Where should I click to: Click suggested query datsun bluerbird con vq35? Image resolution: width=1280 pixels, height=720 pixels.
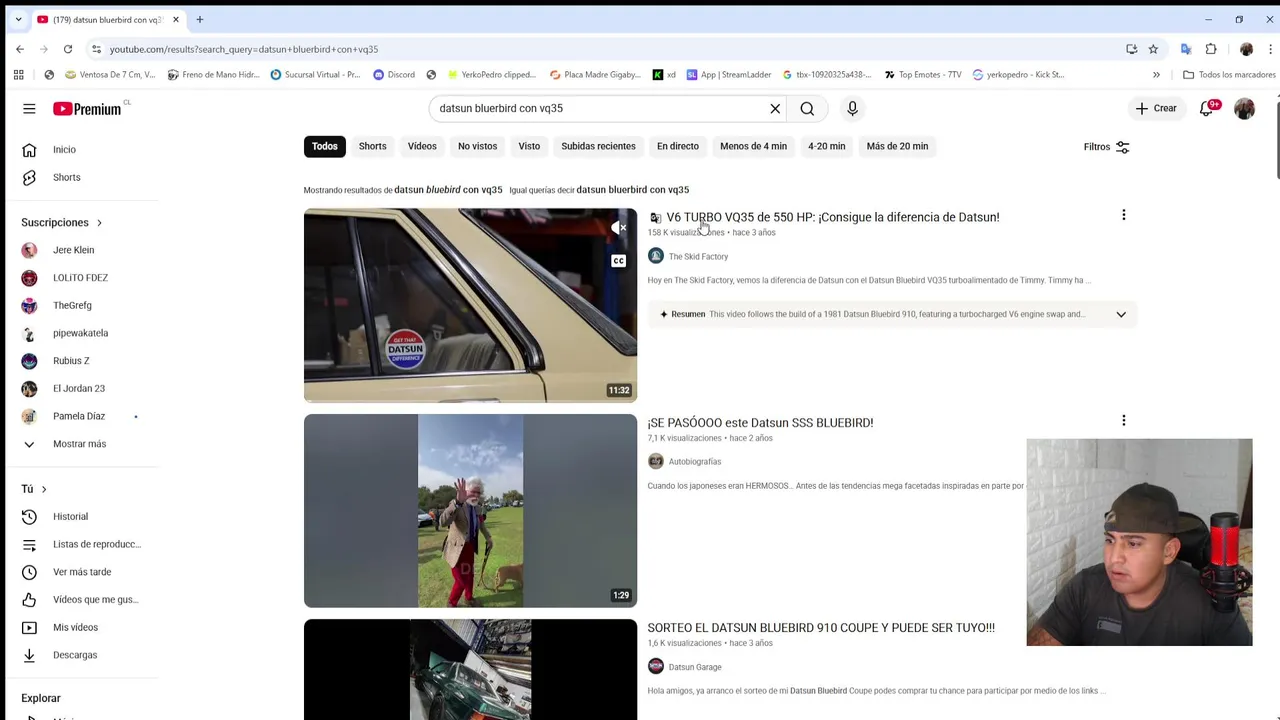(x=632, y=190)
